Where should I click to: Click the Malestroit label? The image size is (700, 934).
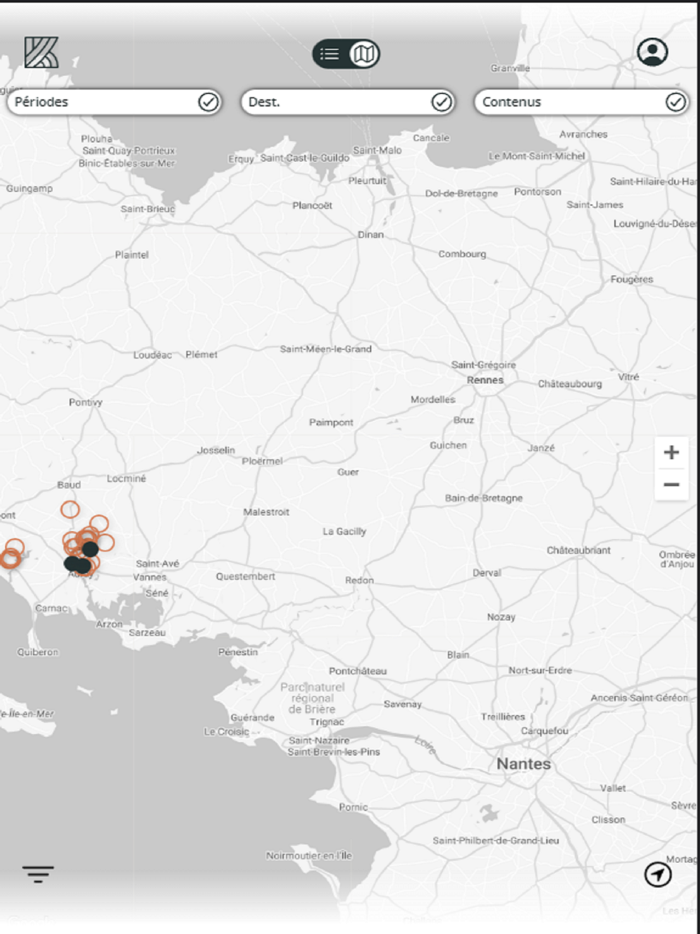pos(266,512)
